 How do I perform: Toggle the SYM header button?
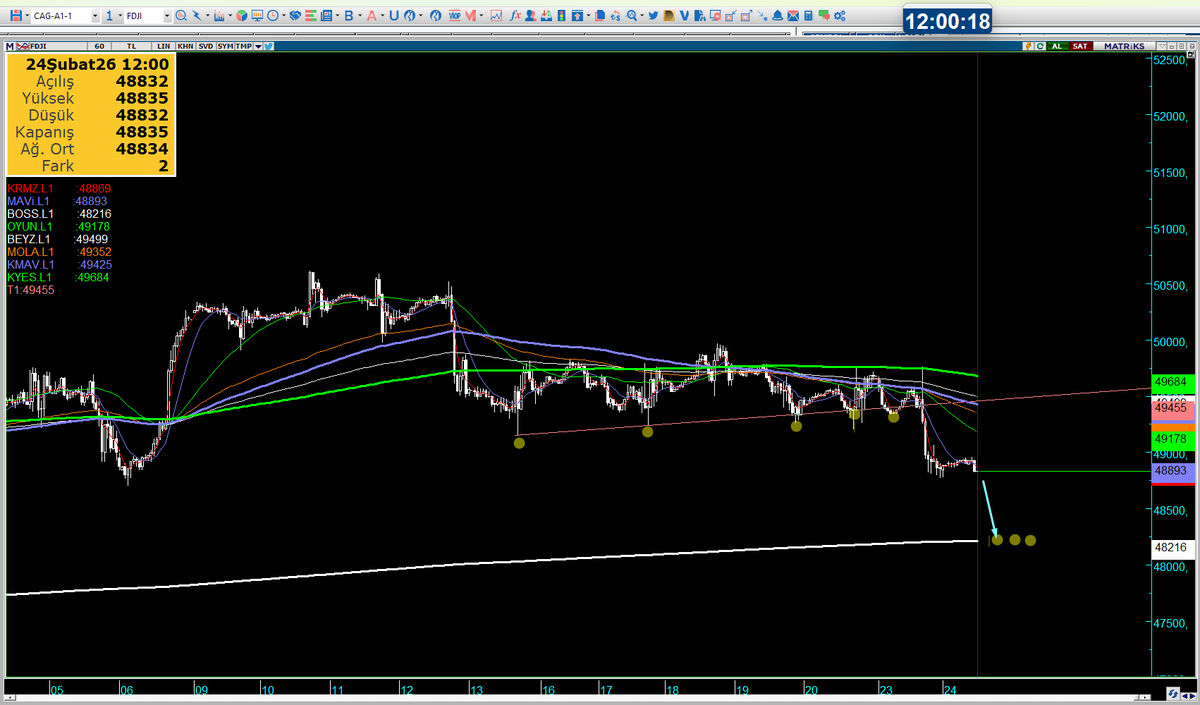(225, 46)
